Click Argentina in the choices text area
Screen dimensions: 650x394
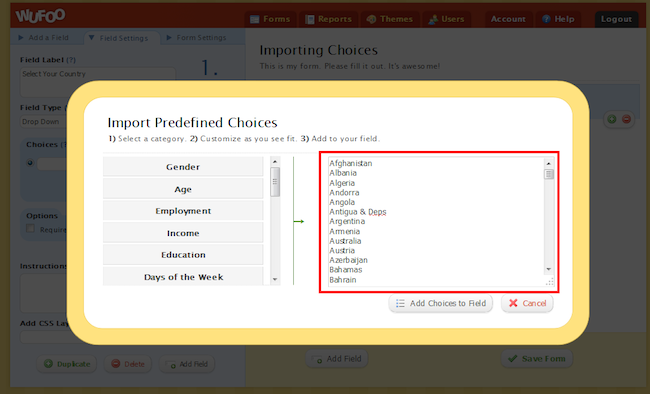(347, 221)
